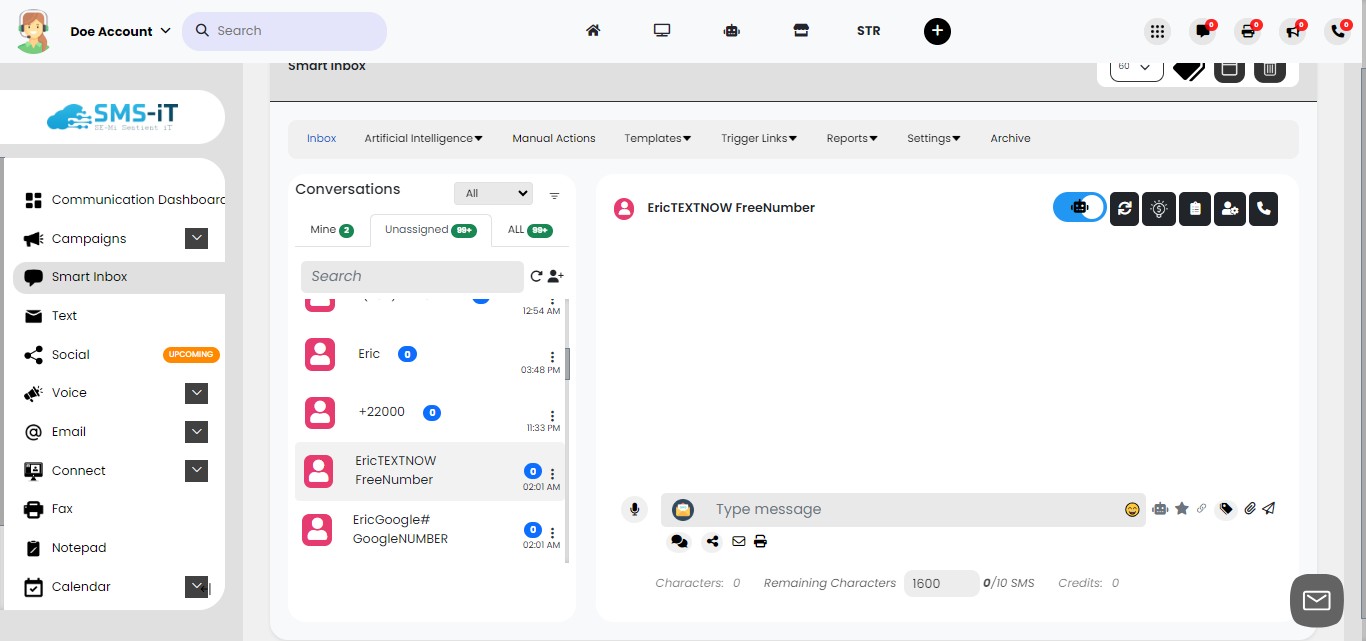Click the microphone icon to record voice
Viewport: 1366px width, 641px height.
coord(634,509)
